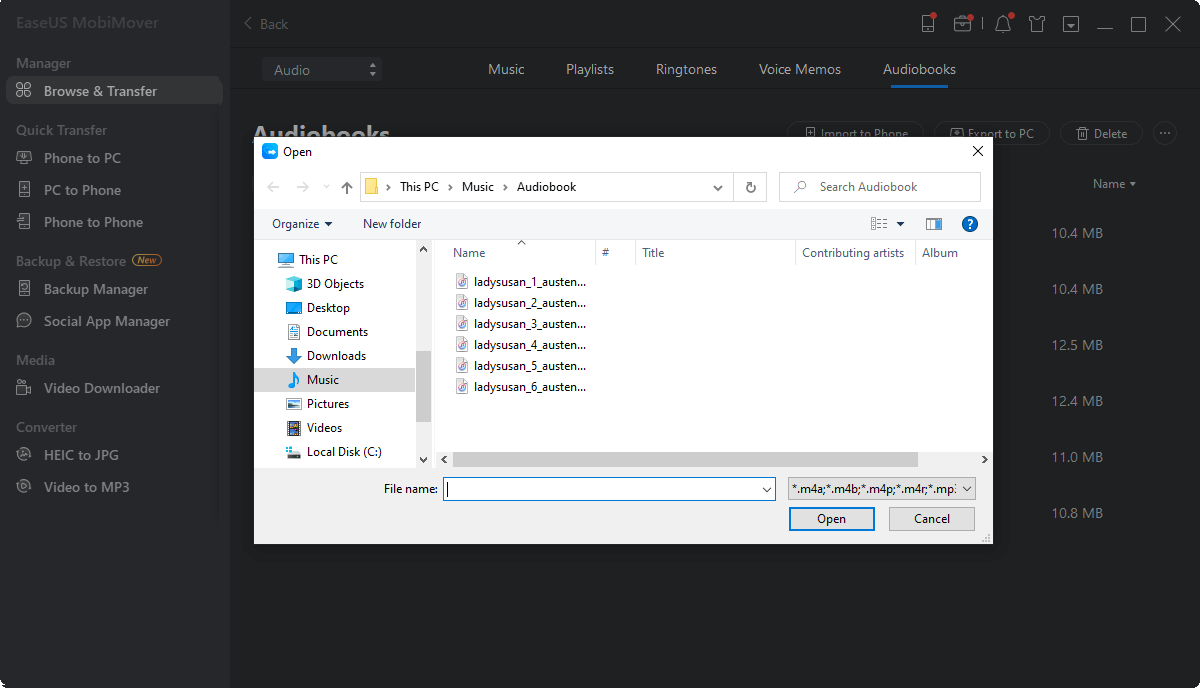Select Browse & Transfer in sidebar

[x=114, y=91]
